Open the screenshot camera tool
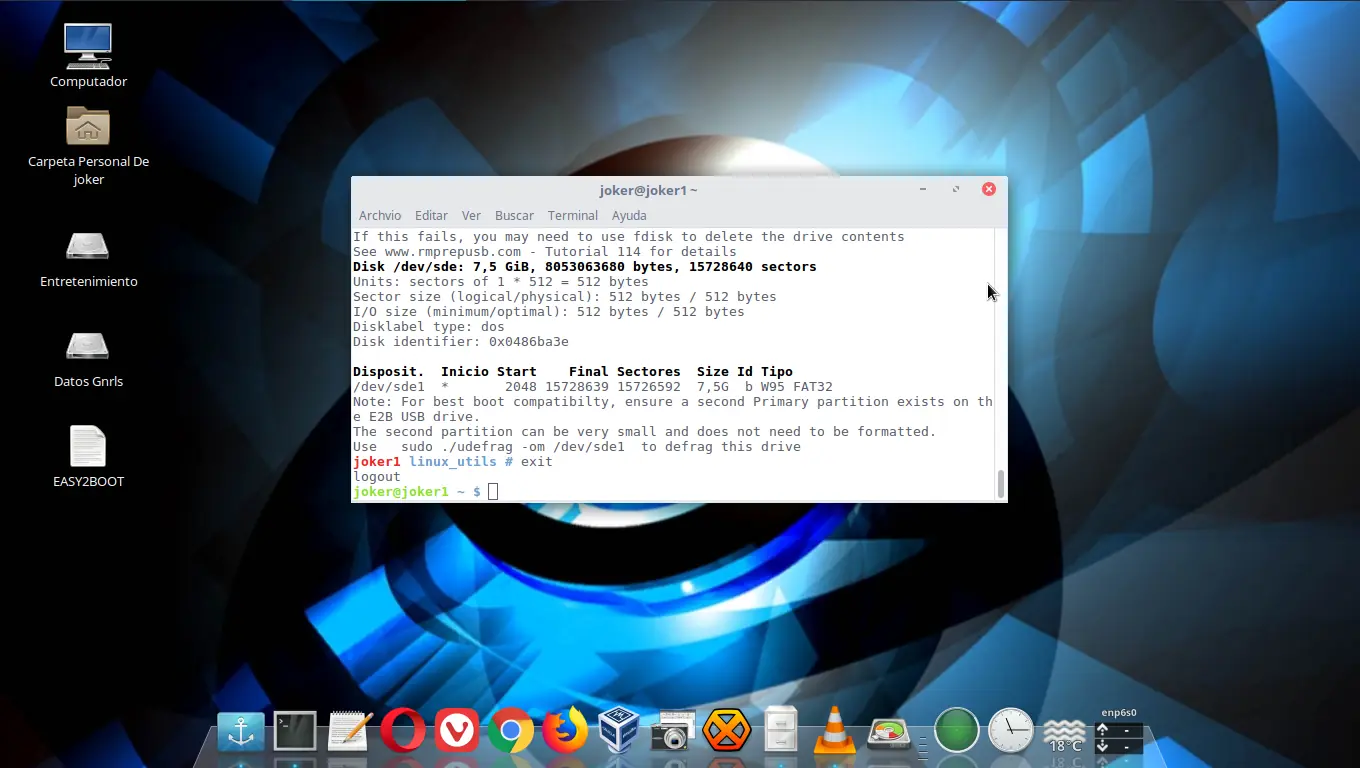Image resolution: width=1360 pixels, height=768 pixels. pyautogui.click(x=672, y=732)
